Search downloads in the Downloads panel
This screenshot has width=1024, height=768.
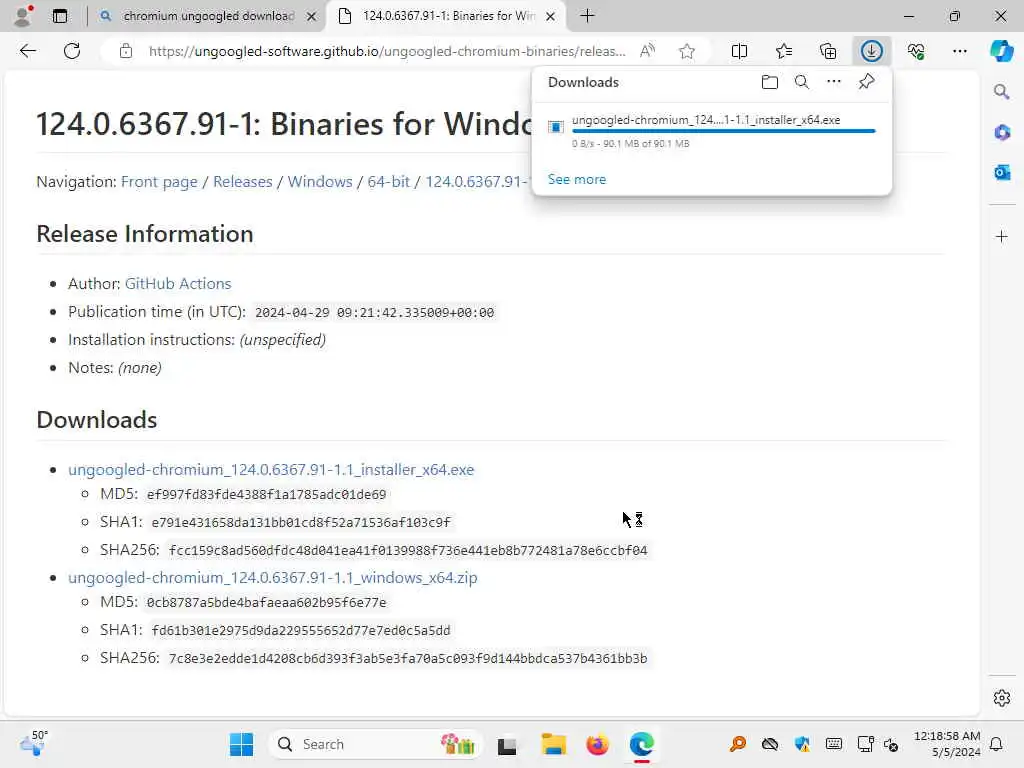[x=802, y=82]
